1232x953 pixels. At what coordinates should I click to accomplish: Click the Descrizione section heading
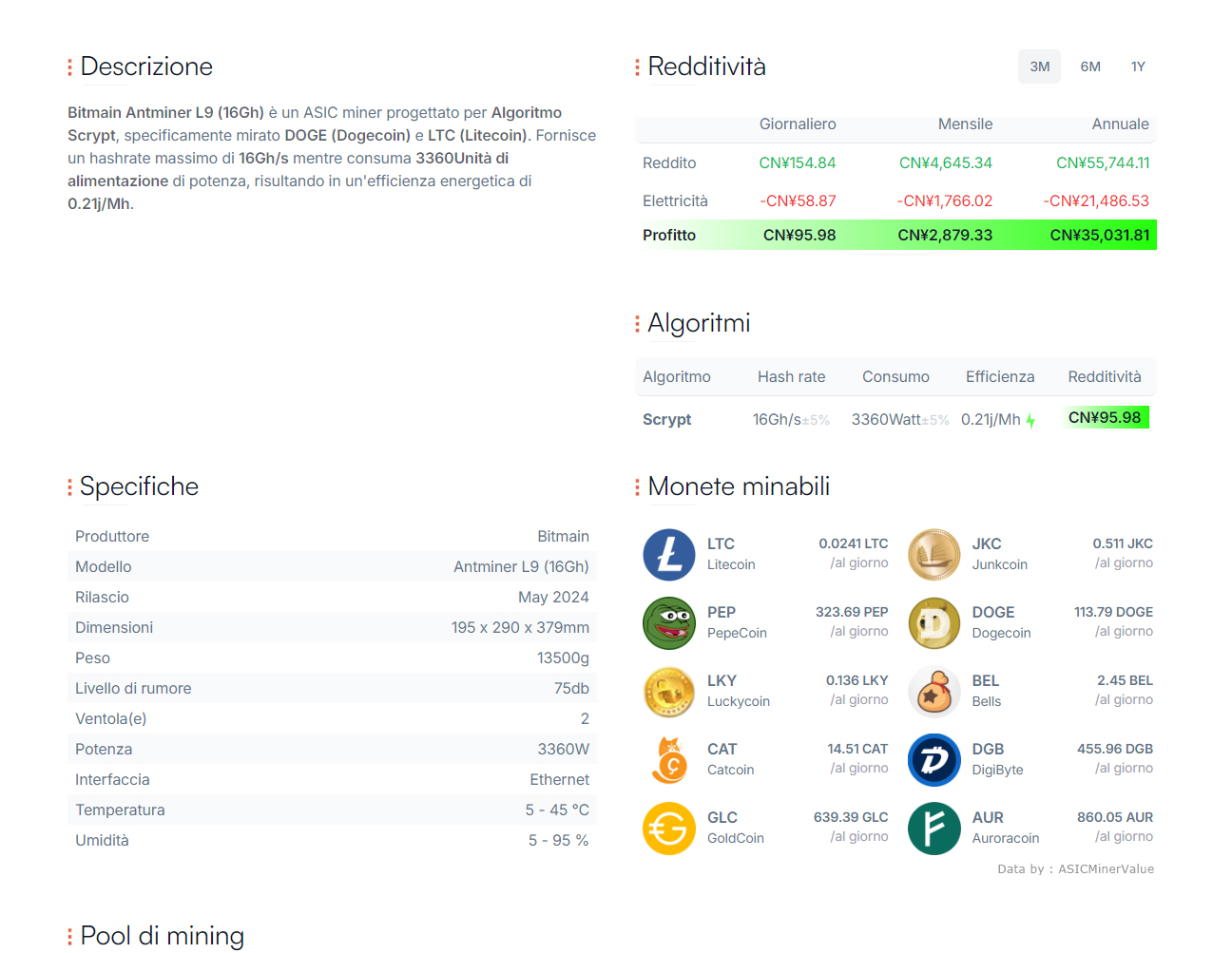(146, 67)
